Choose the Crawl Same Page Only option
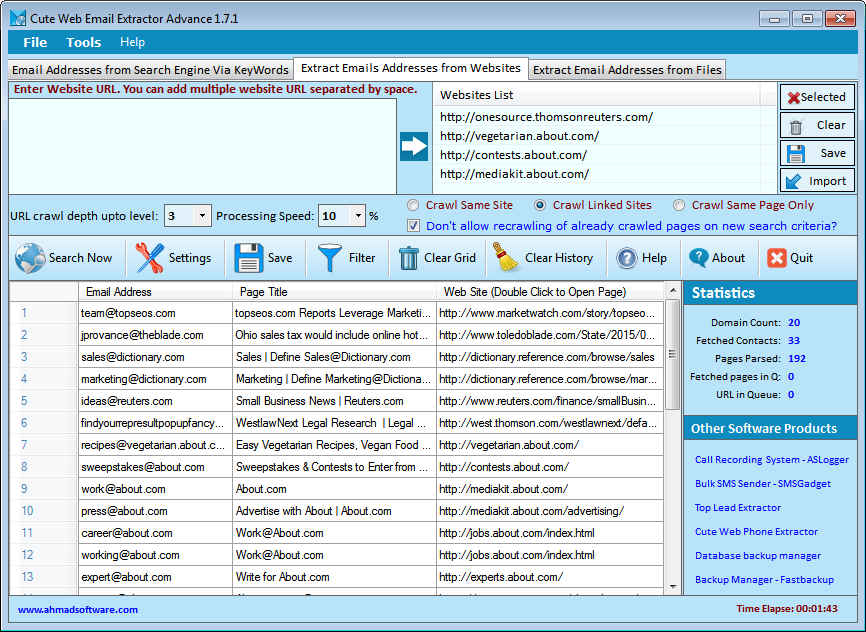866x632 pixels. pos(679,205)
